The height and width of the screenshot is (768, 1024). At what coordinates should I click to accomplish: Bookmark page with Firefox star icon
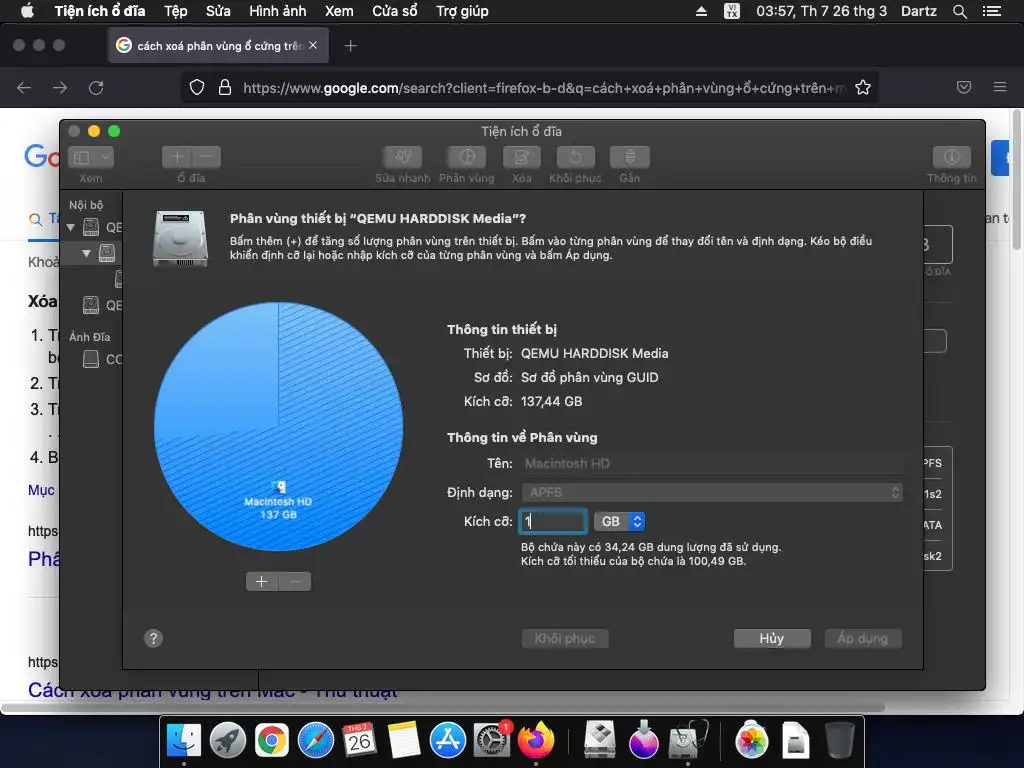pos(863,88)
